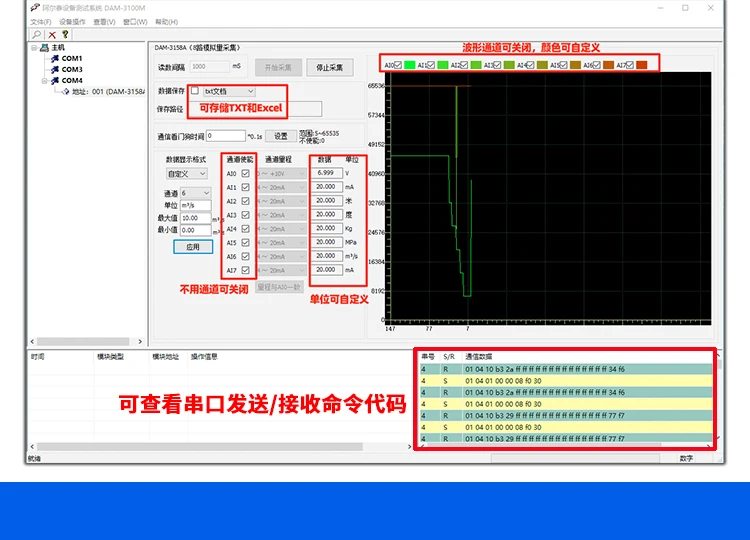
Task: Click the 应用 apply button
Action: [193, 247]
